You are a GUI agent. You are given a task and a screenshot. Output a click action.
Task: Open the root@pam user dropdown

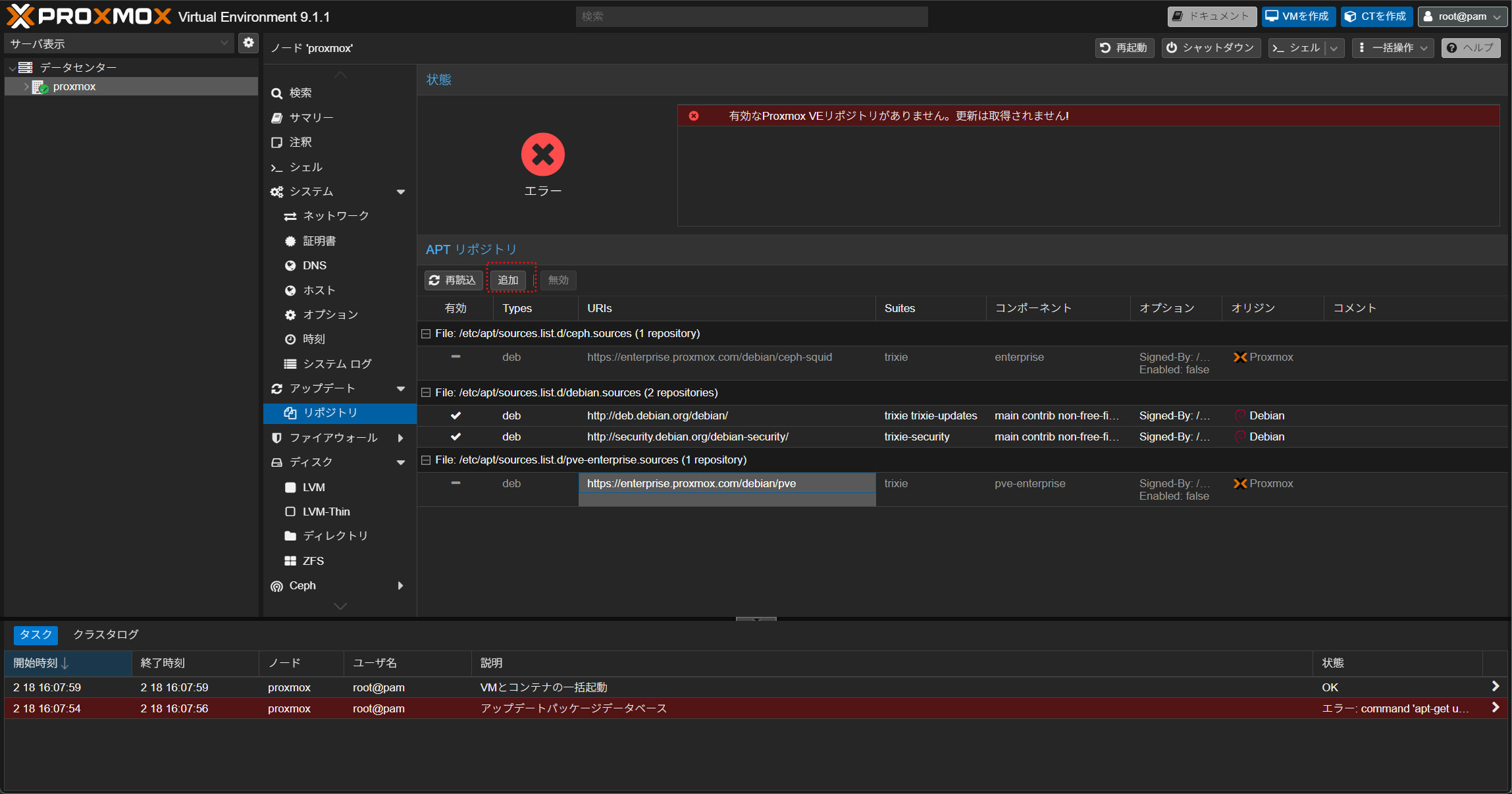(x=1462, y=16)
